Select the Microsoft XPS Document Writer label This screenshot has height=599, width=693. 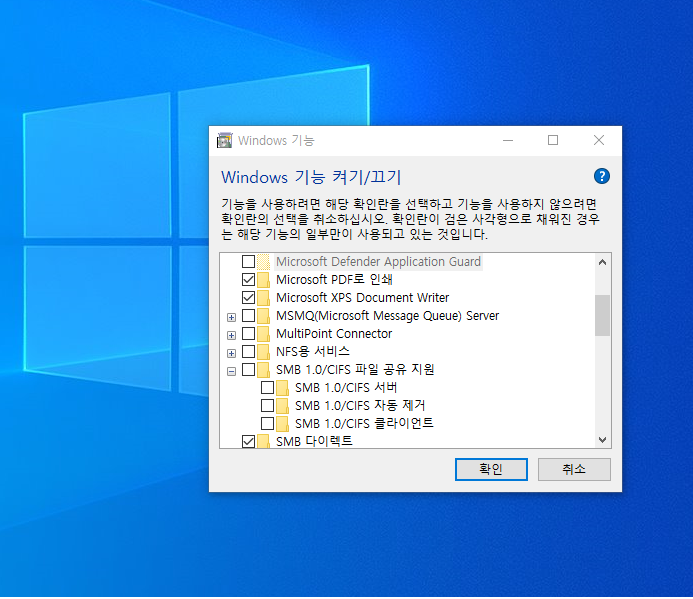pyautogui.click(x=362, y=298)
